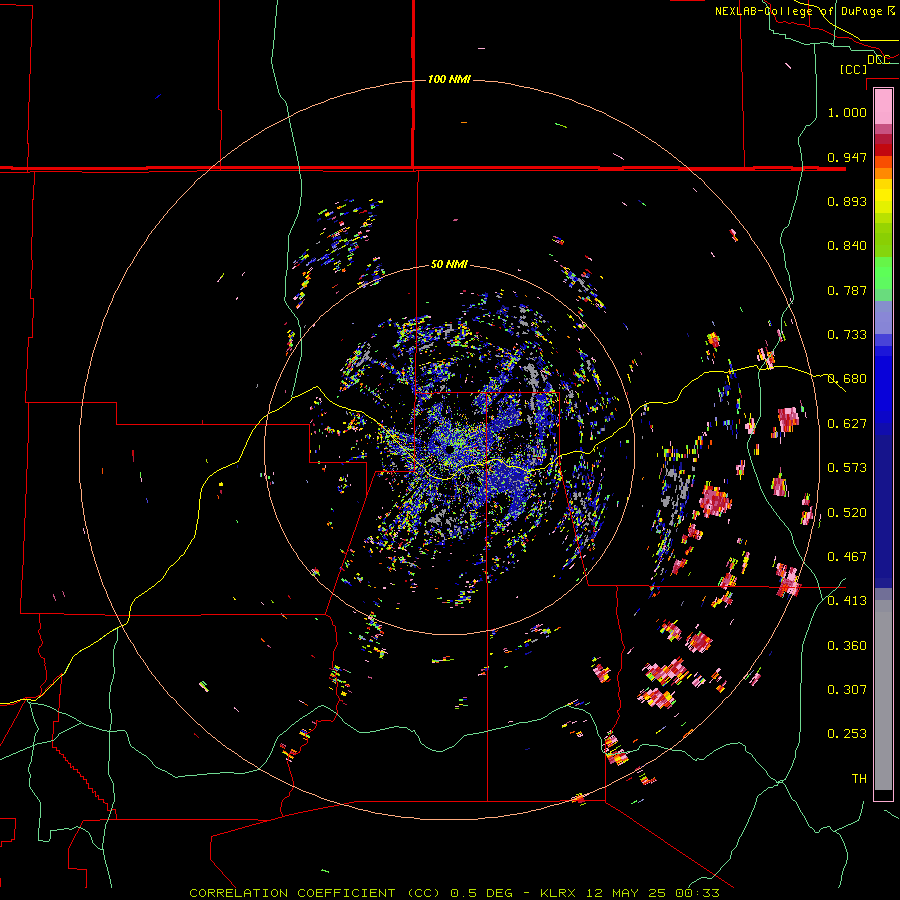Click the 50 NMI range ring label

click(449, 264)
